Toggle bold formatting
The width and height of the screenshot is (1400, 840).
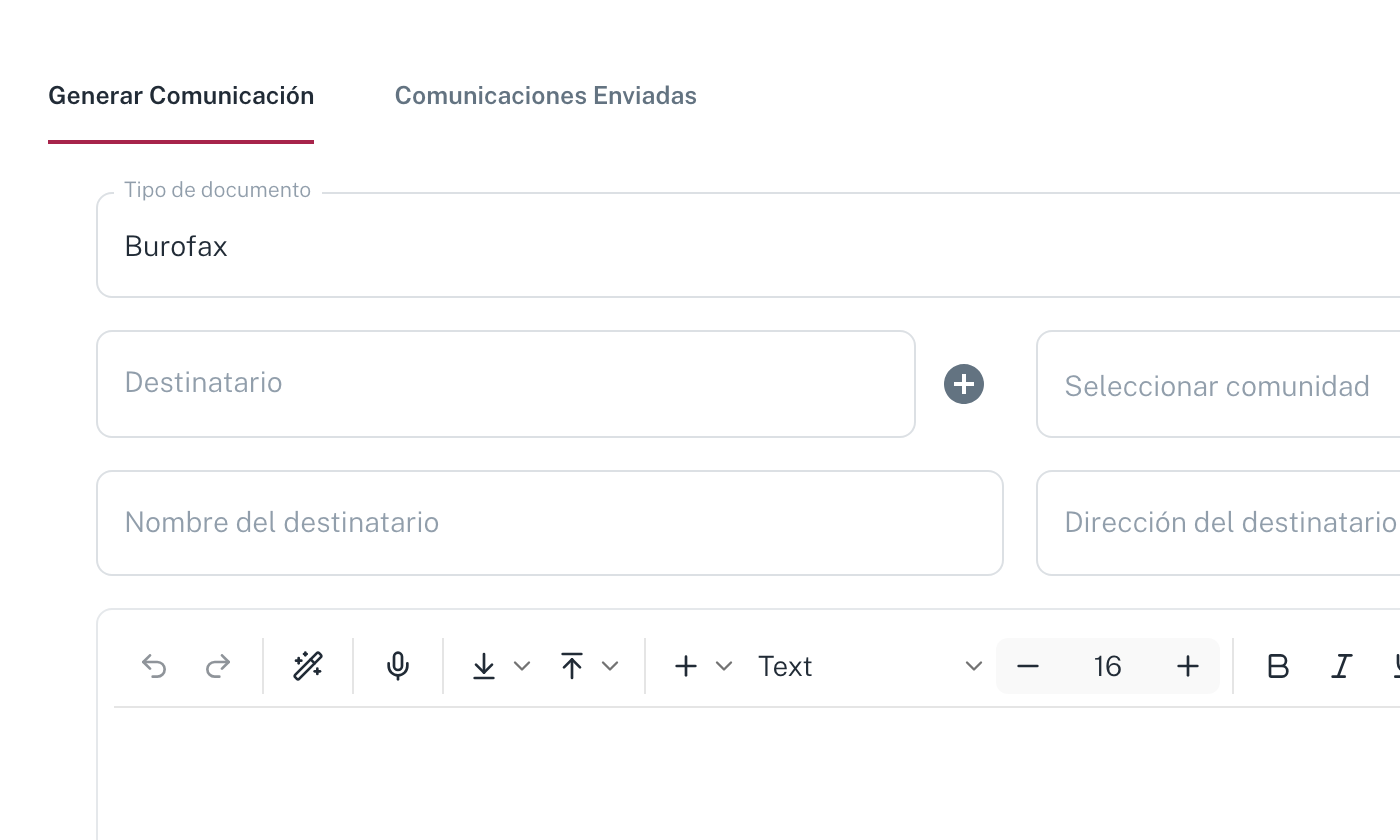[x=1277, y=666]
